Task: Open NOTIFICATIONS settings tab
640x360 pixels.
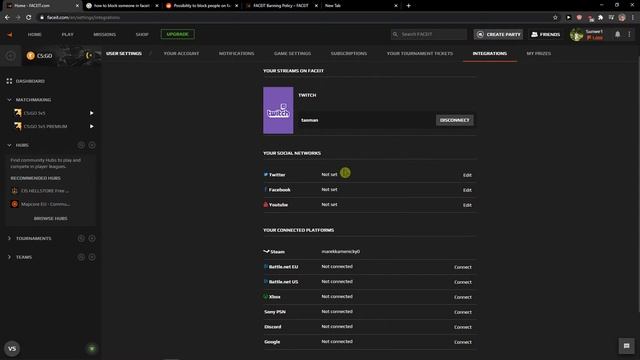Action: pyautogui.click(x=236, y=53)
